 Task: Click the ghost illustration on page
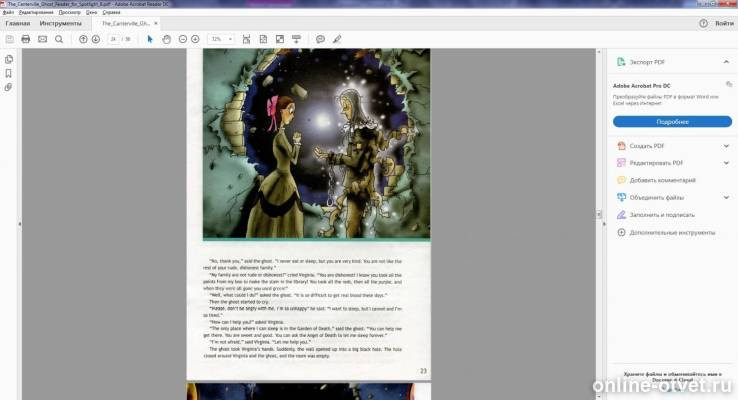(316, 144)
